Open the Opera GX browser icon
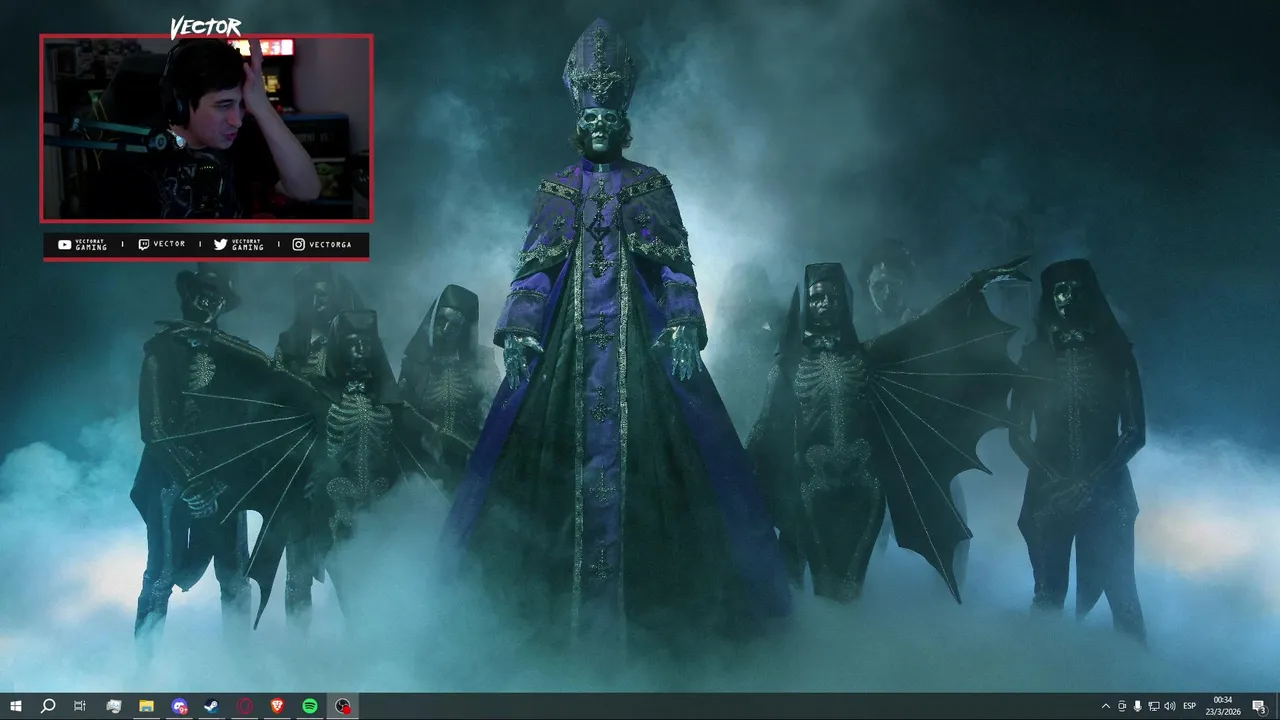Viewport: 1280px width, 720px height. point(245,706)
